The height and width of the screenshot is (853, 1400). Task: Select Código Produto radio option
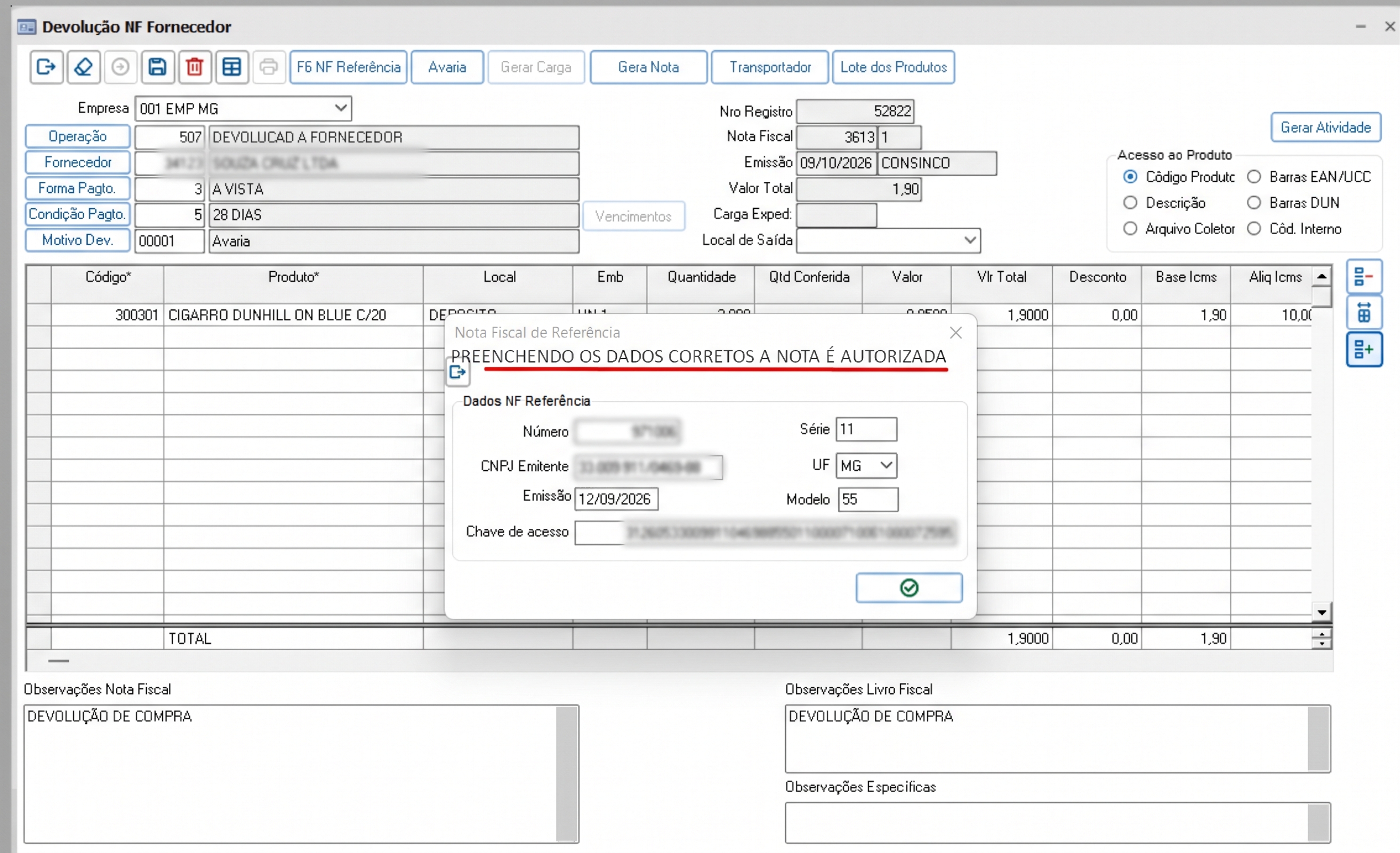click(x=1130, y=177)
